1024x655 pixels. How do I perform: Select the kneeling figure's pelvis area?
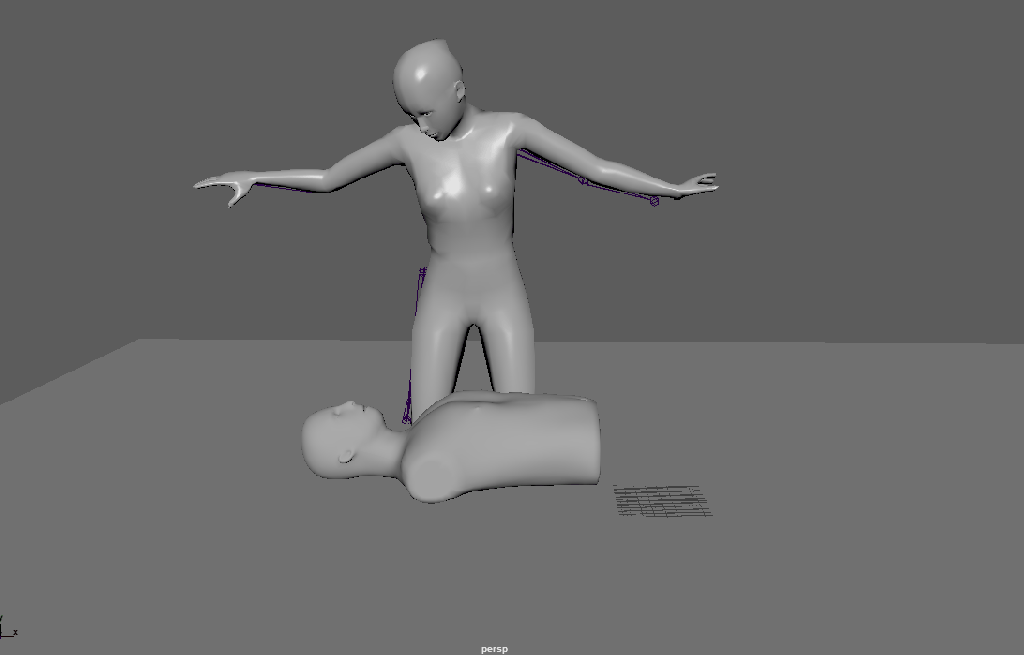coord(470,280)
